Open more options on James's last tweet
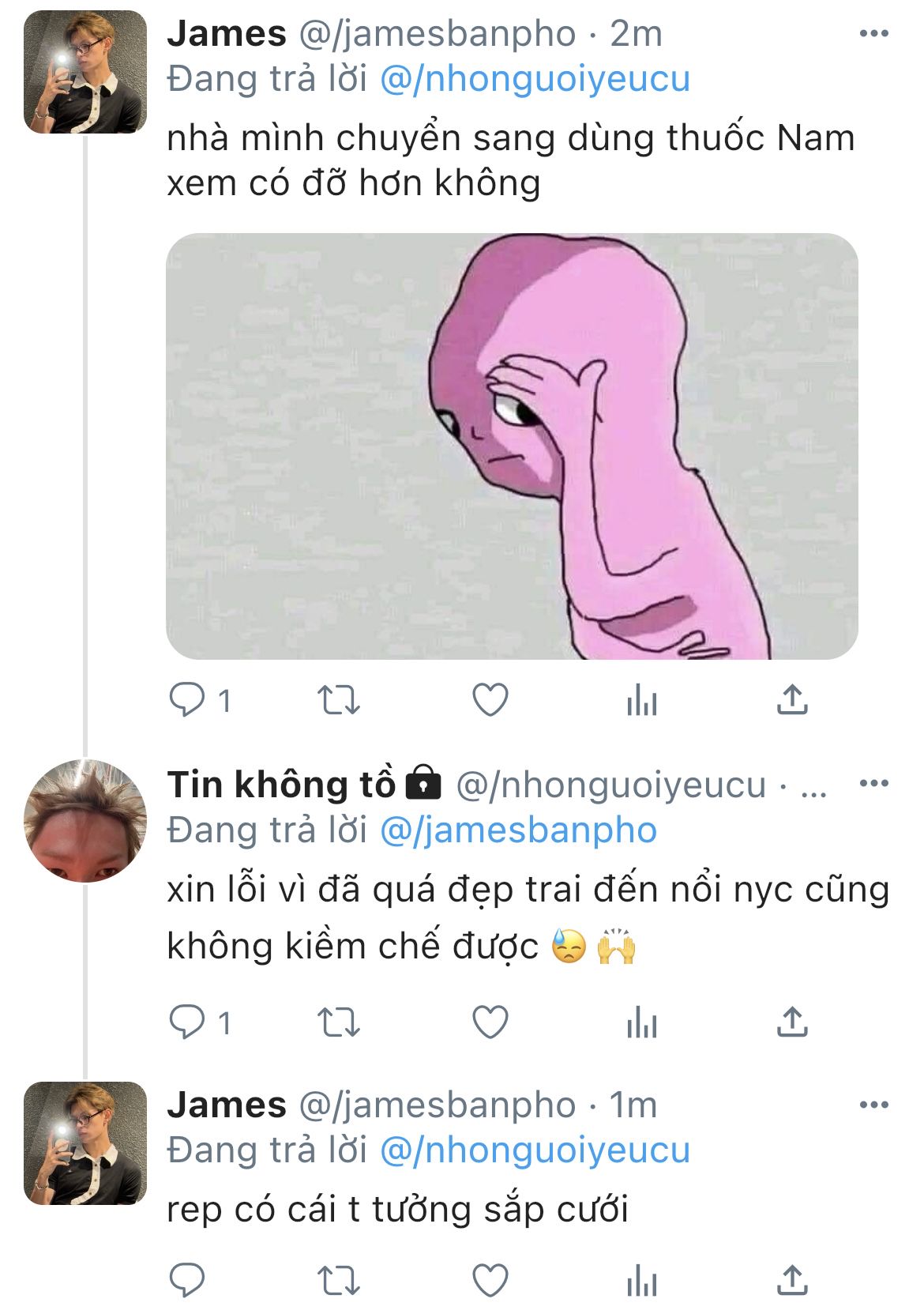The width and height of the screenshot is (924, 1314). [x=873, y=1104]
